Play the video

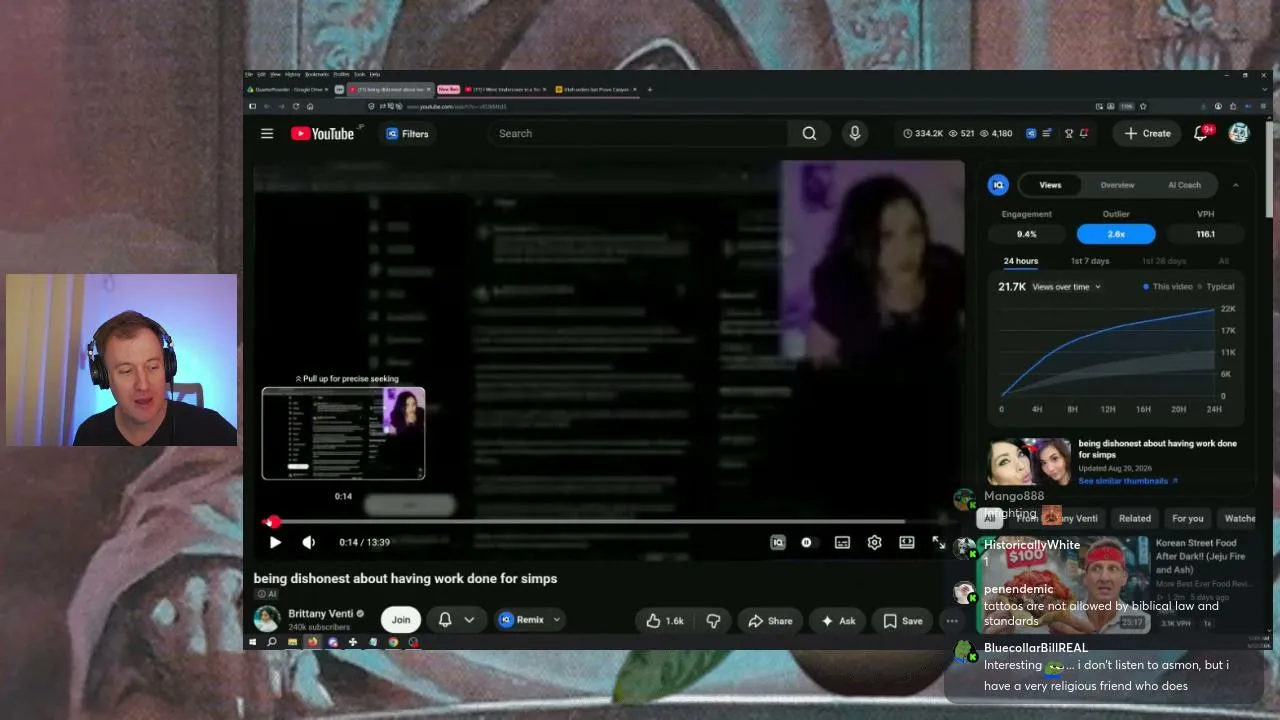click(x=275, y=542)
